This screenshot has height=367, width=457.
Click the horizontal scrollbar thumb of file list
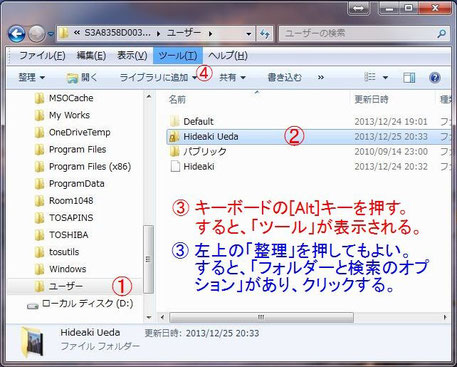(261, 317)
